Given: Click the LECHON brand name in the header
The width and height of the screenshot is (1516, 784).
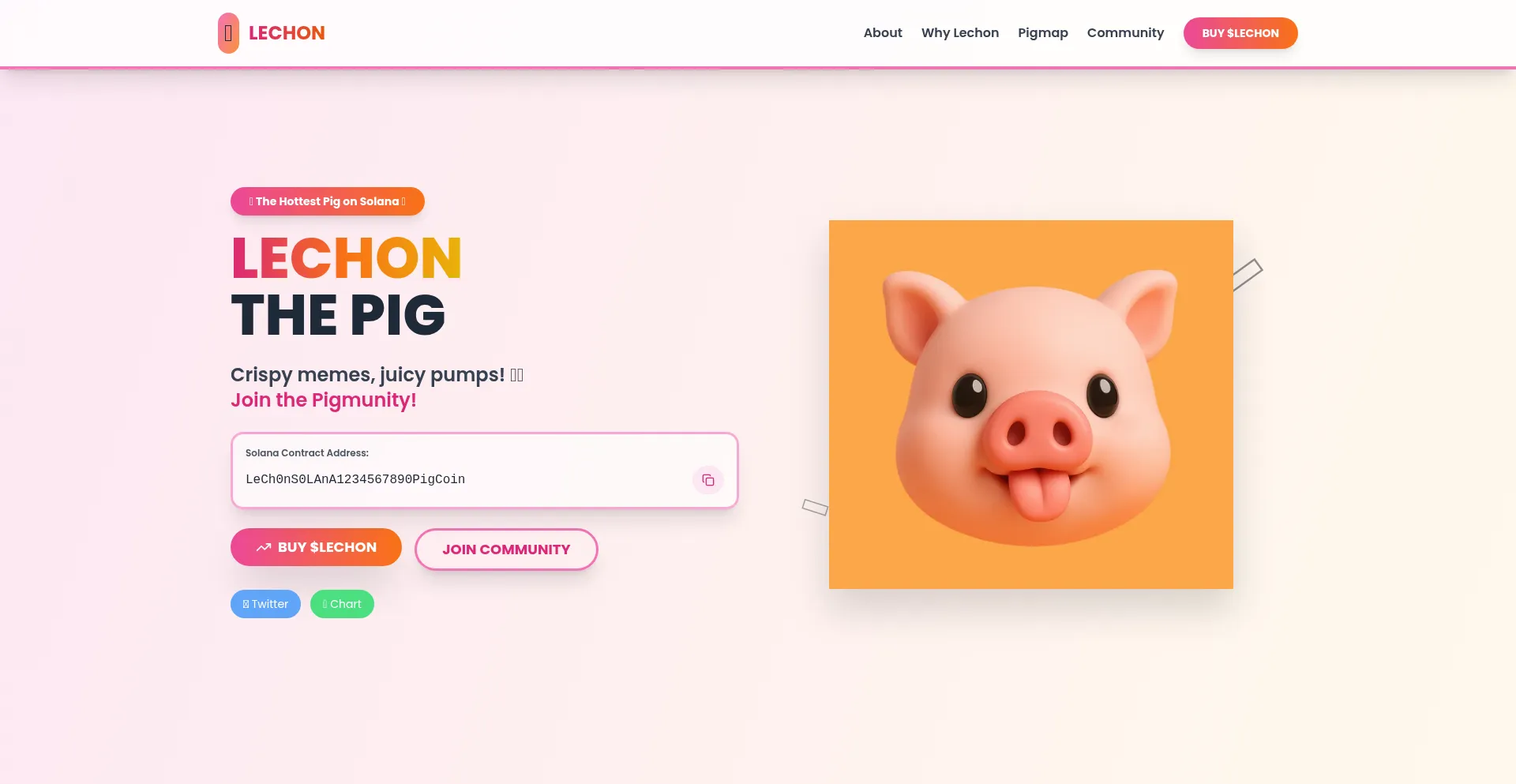Looking at the screenshot, I should point(287,33).
